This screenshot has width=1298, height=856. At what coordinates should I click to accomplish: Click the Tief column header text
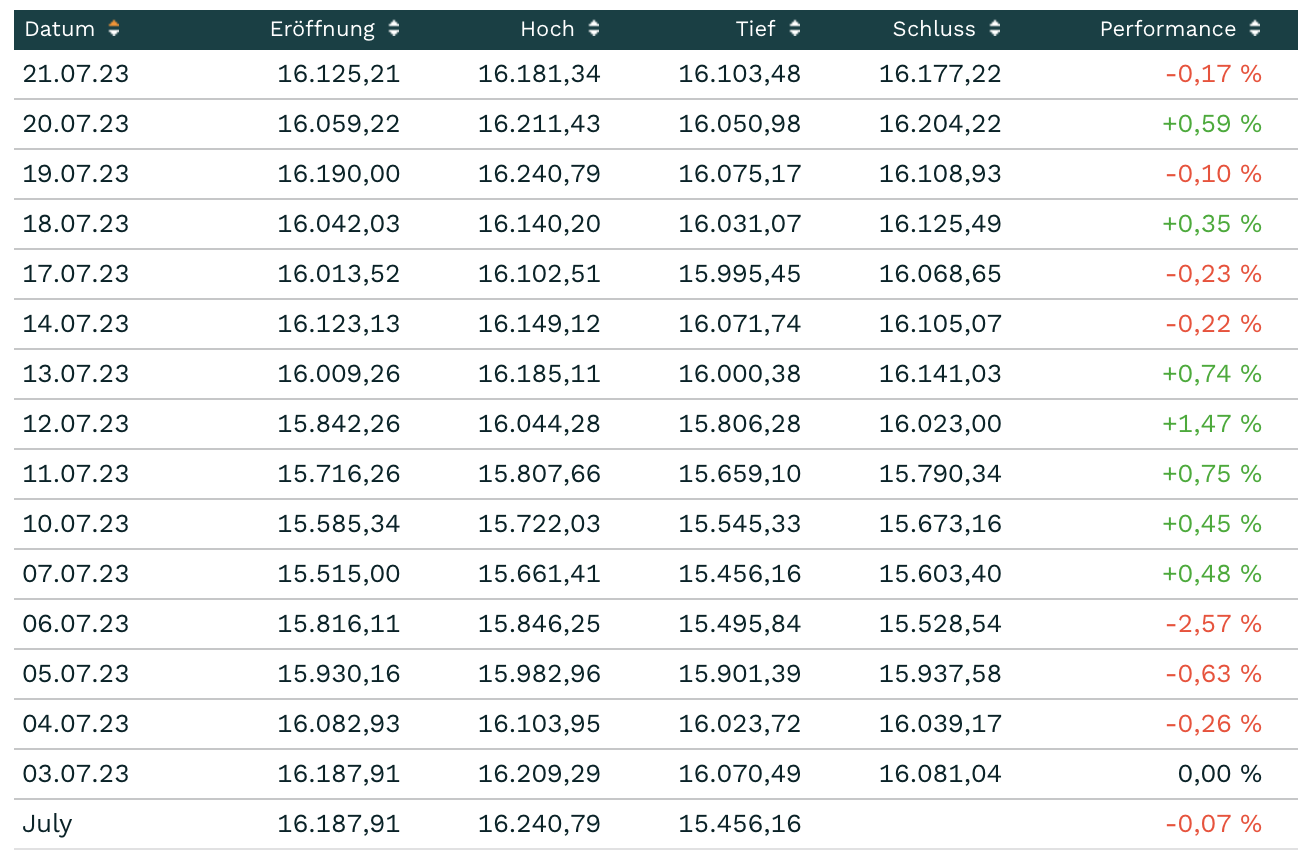(755, 29)
